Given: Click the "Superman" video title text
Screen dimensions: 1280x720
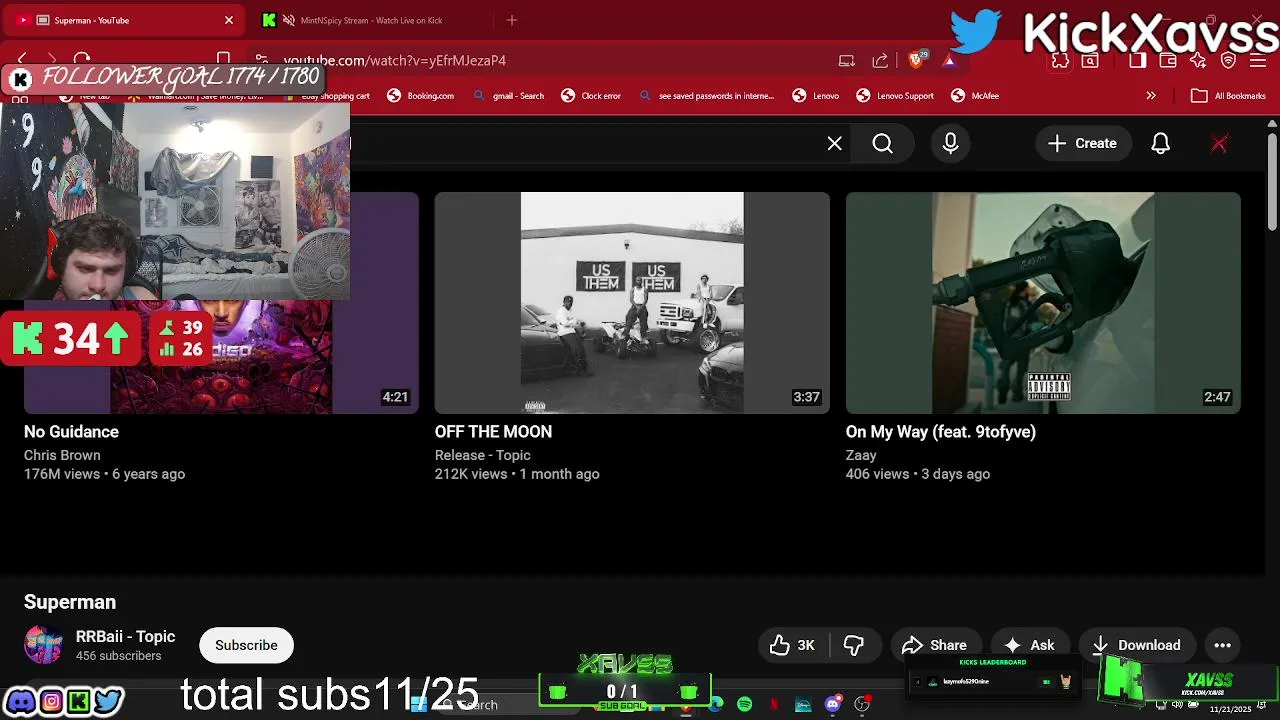Looking at the screenshot, I should click(x=70, y=602).
